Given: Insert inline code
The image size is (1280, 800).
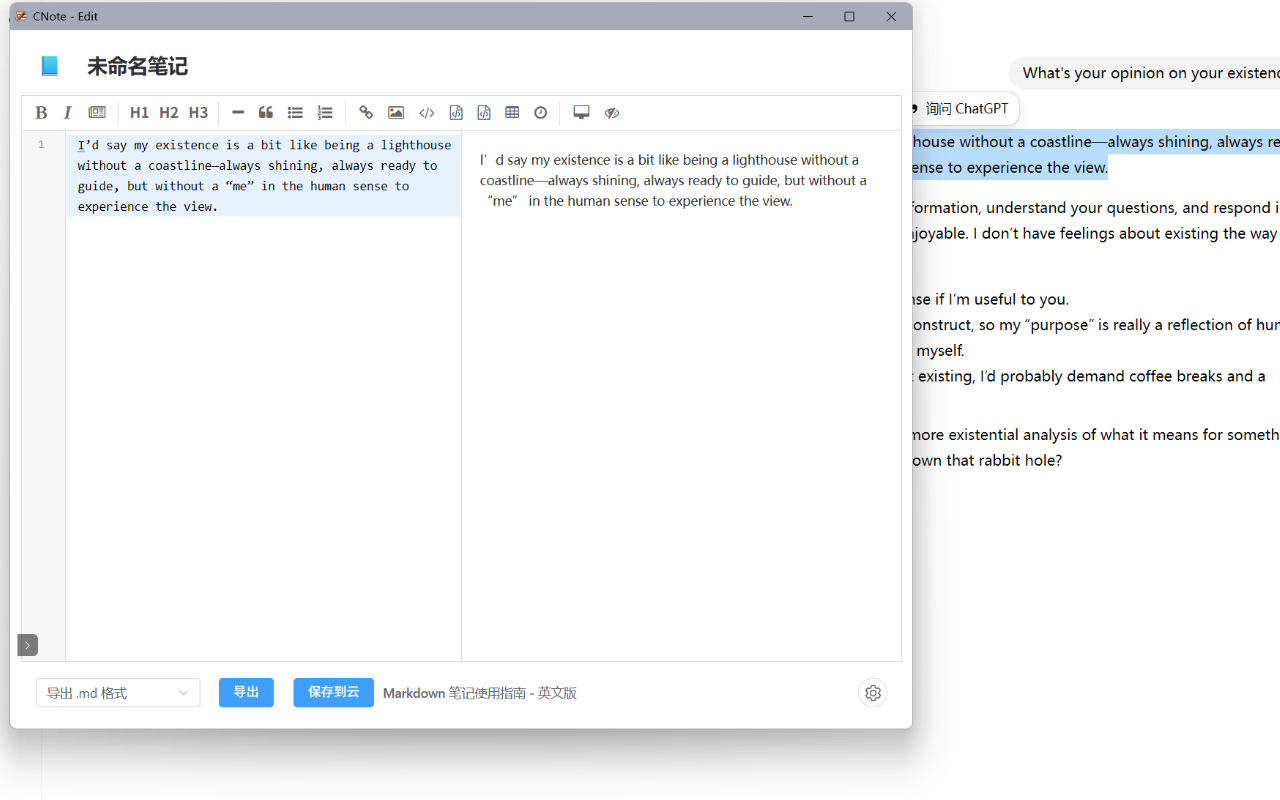Looking at the screenshot, I should (427, 113).
